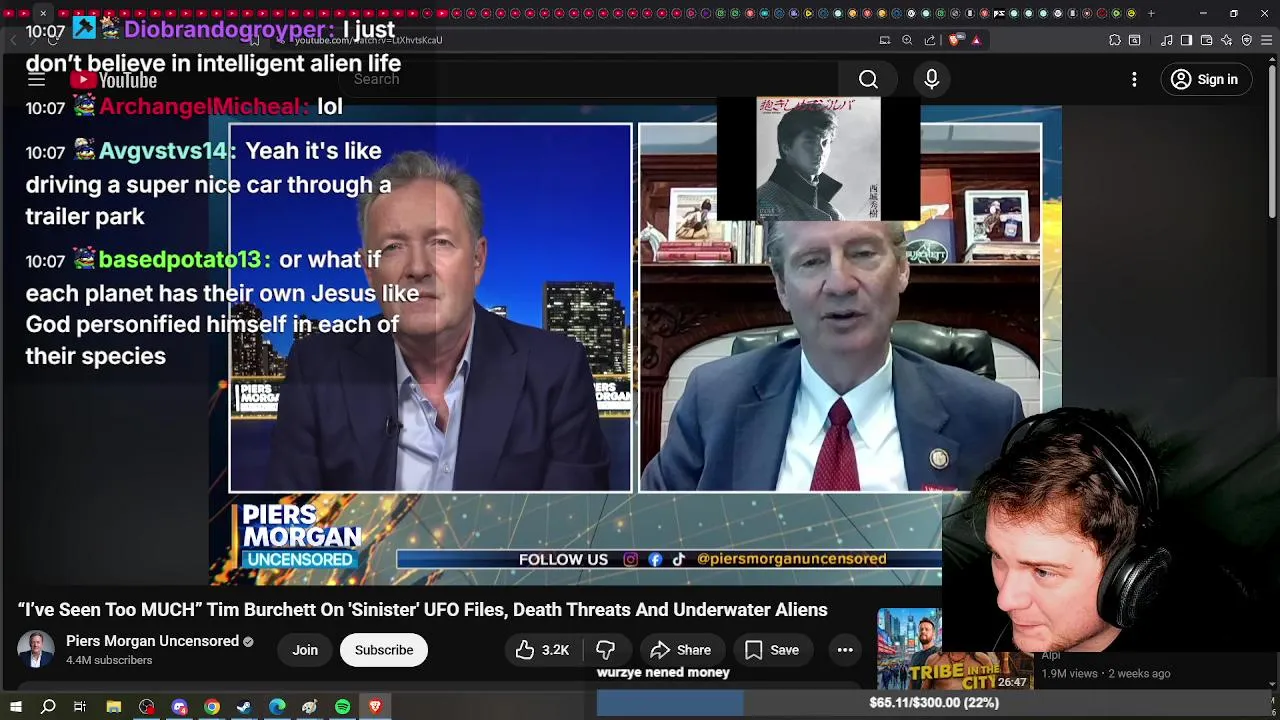The height and width of the screenshot is (720, 1280).
Task: Switch to the tab with the PS favicon
Action: (x=999, y=13)
